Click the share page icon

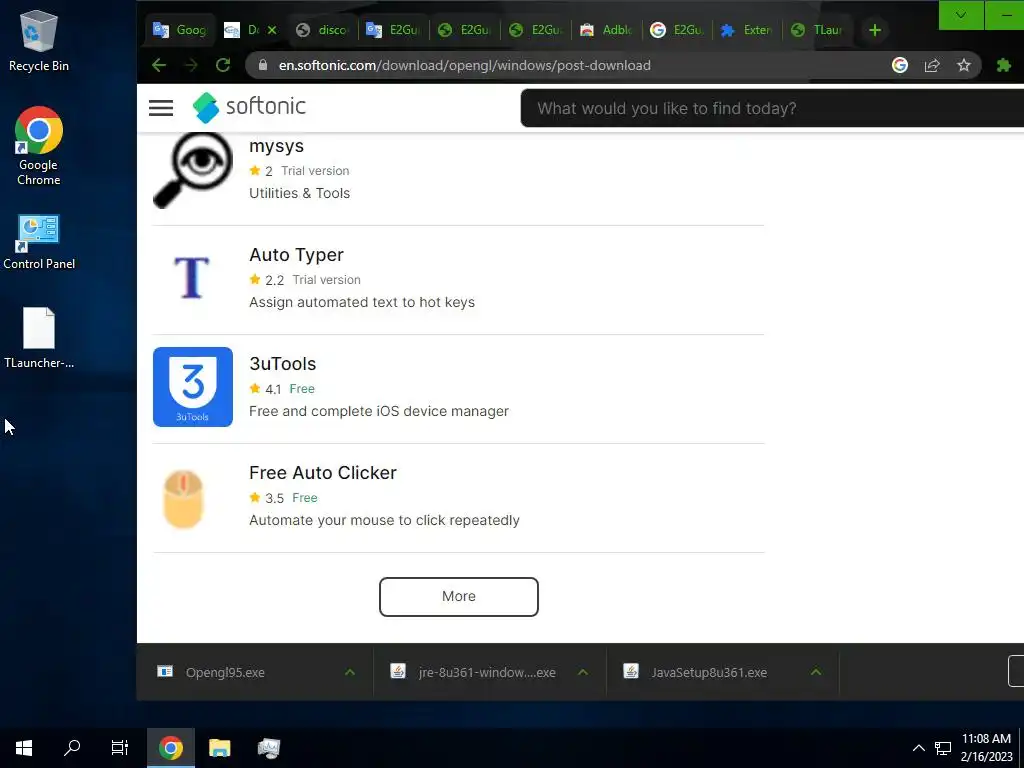coord(932,65)
